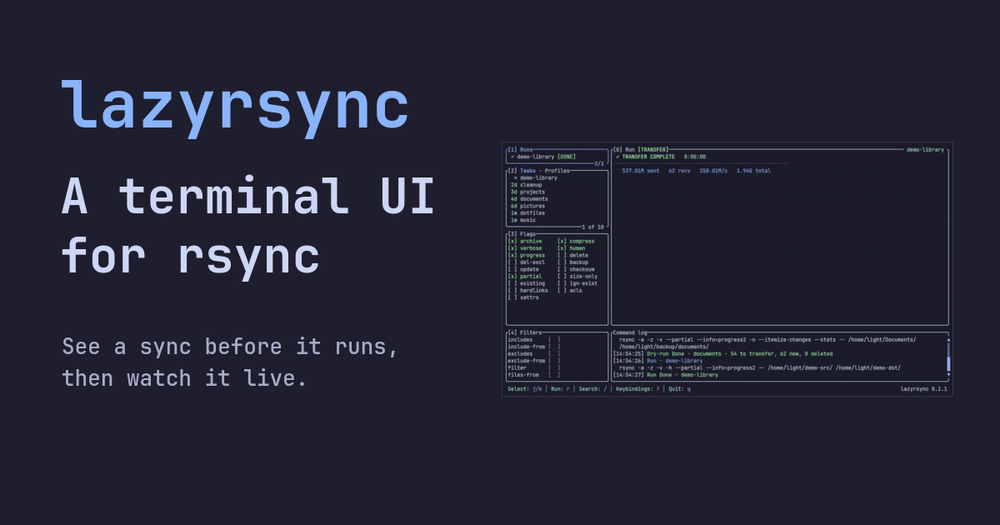Image resolution: width=1000 pixels, height=525 pixels.
Task: Click the checkmark beside demo-library [DONE]
Action: click(x=512, y=156)
